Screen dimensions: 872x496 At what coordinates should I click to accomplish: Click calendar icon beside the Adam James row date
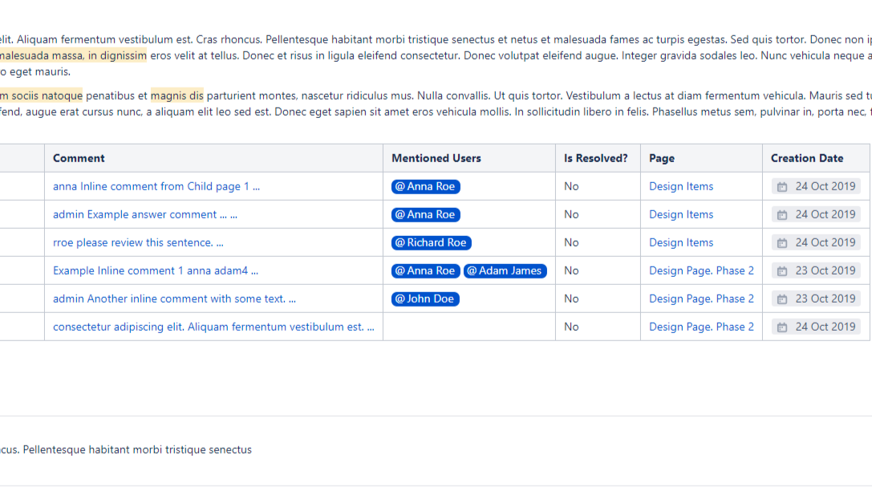782,271
